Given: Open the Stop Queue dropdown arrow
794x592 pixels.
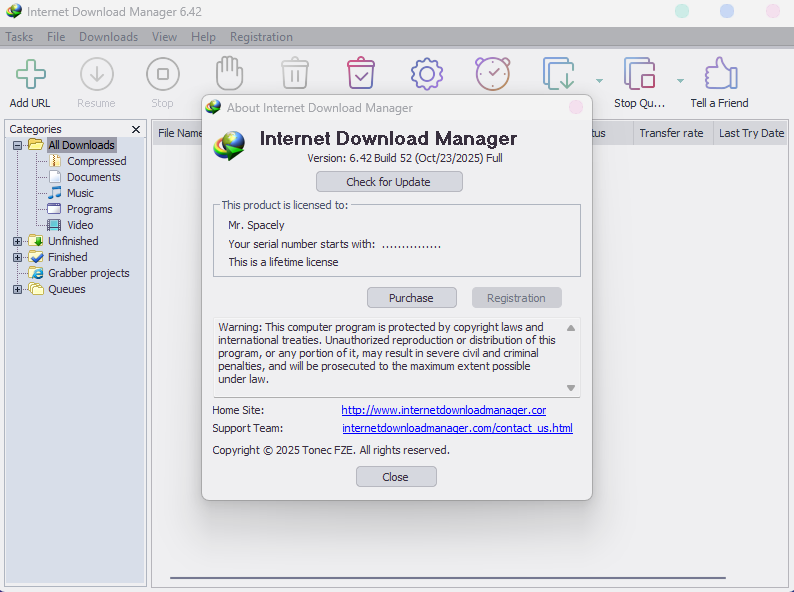Looking at the screenshot, I should pos(680,81).
